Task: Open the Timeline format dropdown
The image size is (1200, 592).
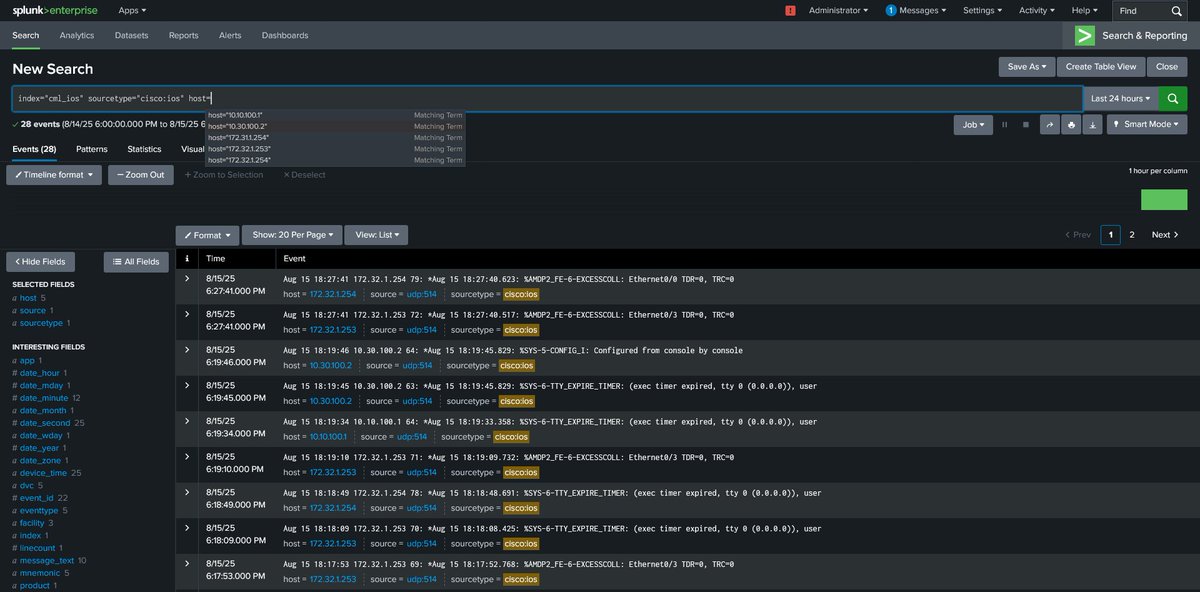Action: pyautogui.click(x=54, y=174)
